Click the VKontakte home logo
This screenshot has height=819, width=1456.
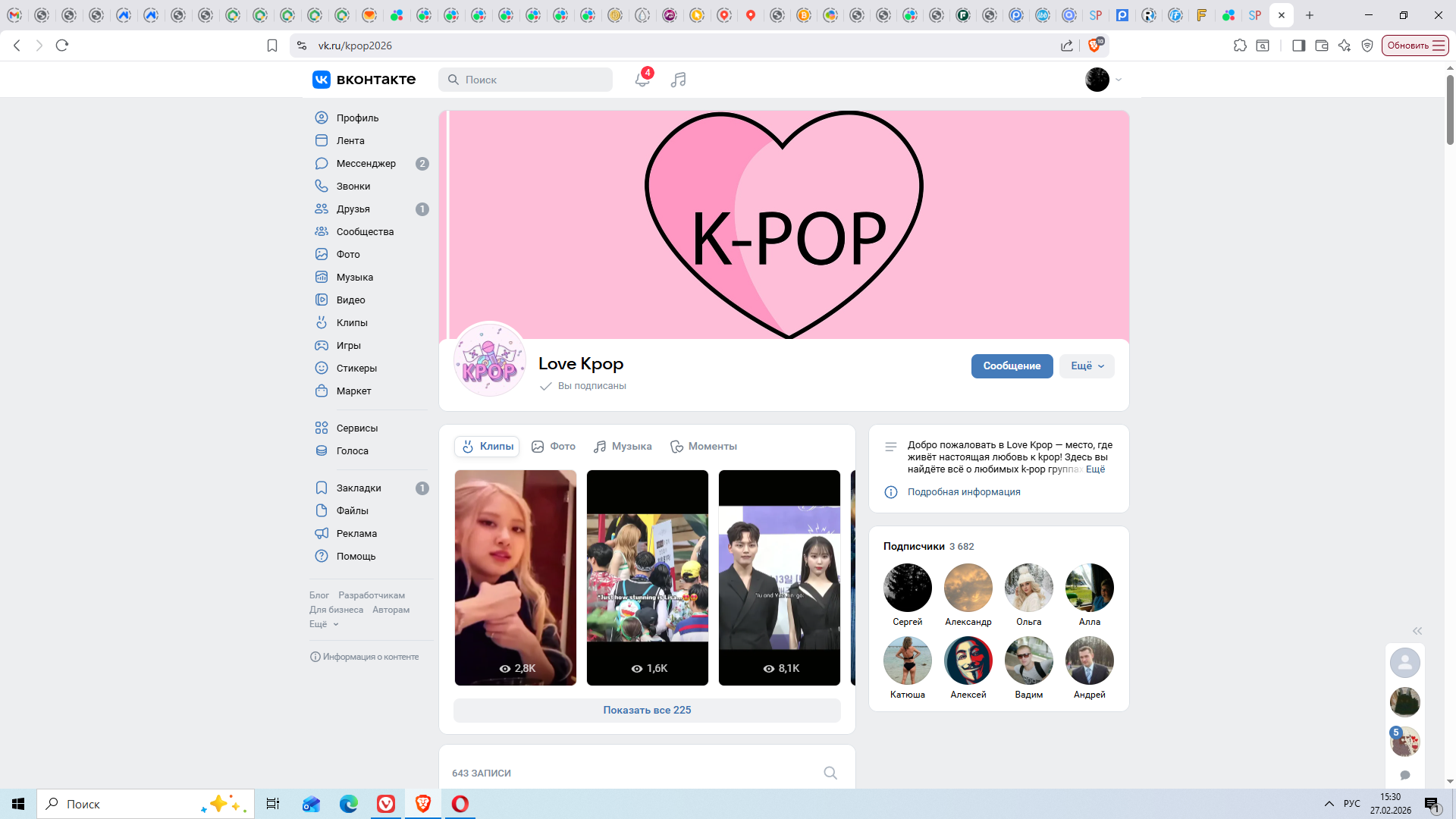[364, 80]
